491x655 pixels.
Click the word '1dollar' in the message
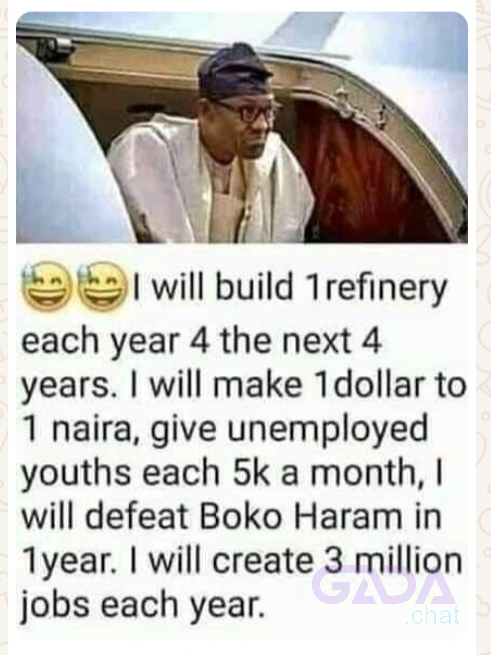(371, 385)
